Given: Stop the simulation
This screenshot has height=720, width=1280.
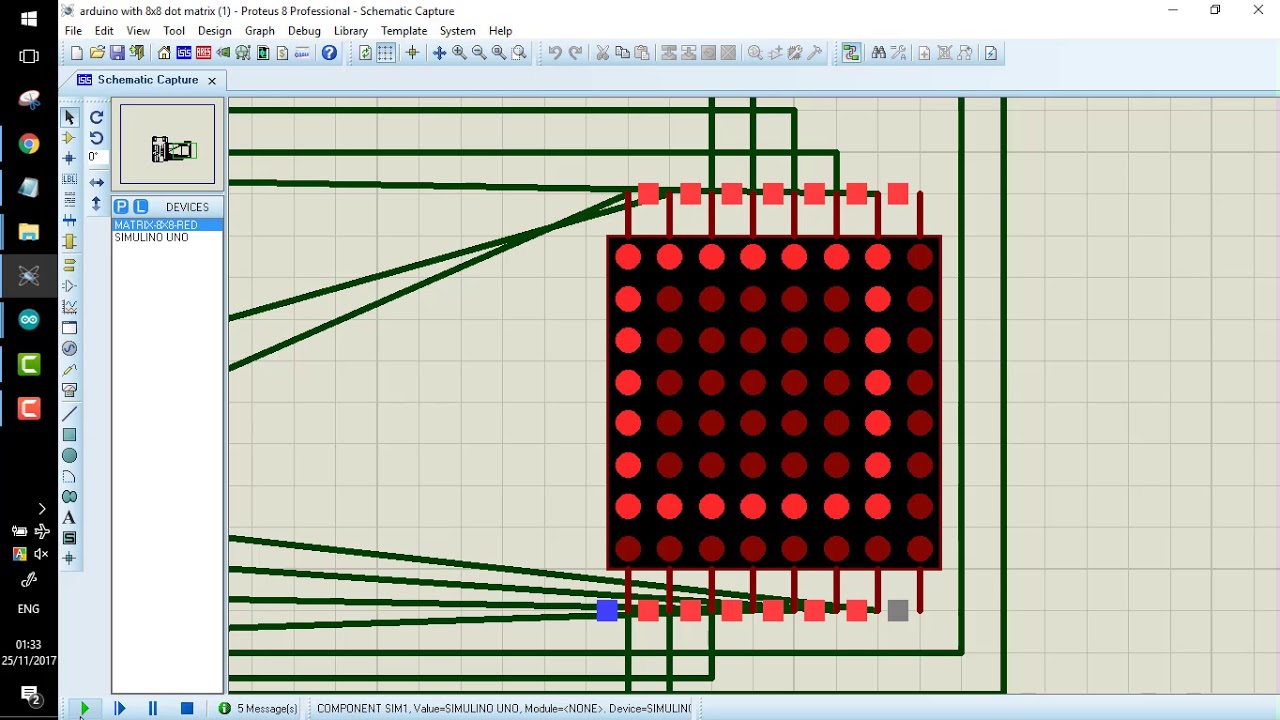Looking at the screenshot, I should pos(187,708).
